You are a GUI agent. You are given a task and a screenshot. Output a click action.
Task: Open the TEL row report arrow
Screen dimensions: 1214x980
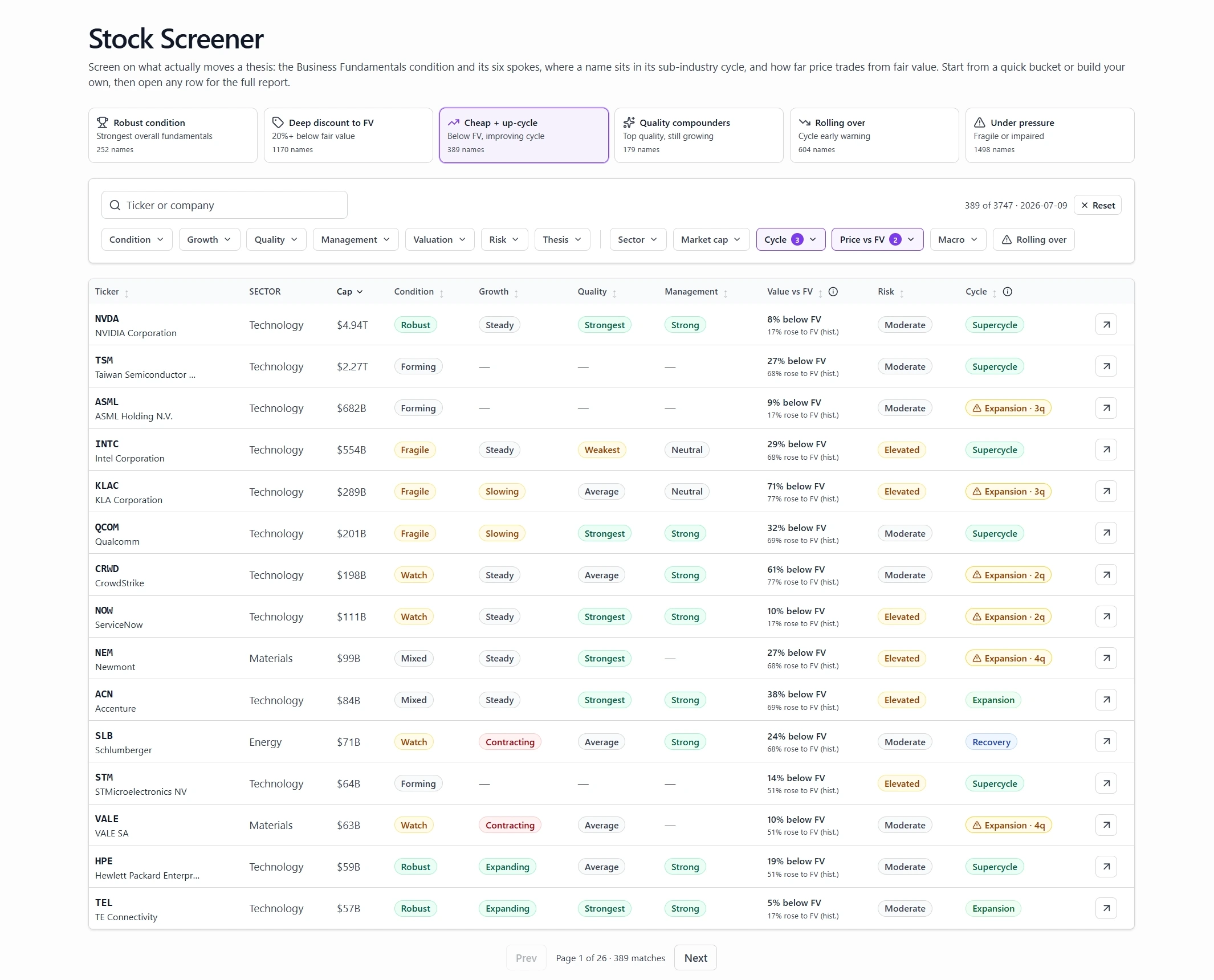click(1106, 908)
